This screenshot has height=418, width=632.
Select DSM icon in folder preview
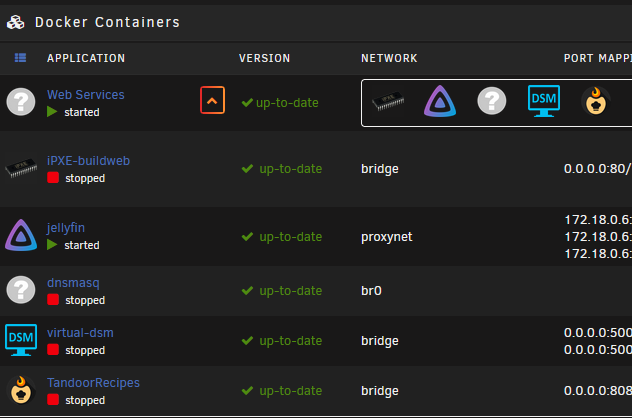tap(544, 101)
